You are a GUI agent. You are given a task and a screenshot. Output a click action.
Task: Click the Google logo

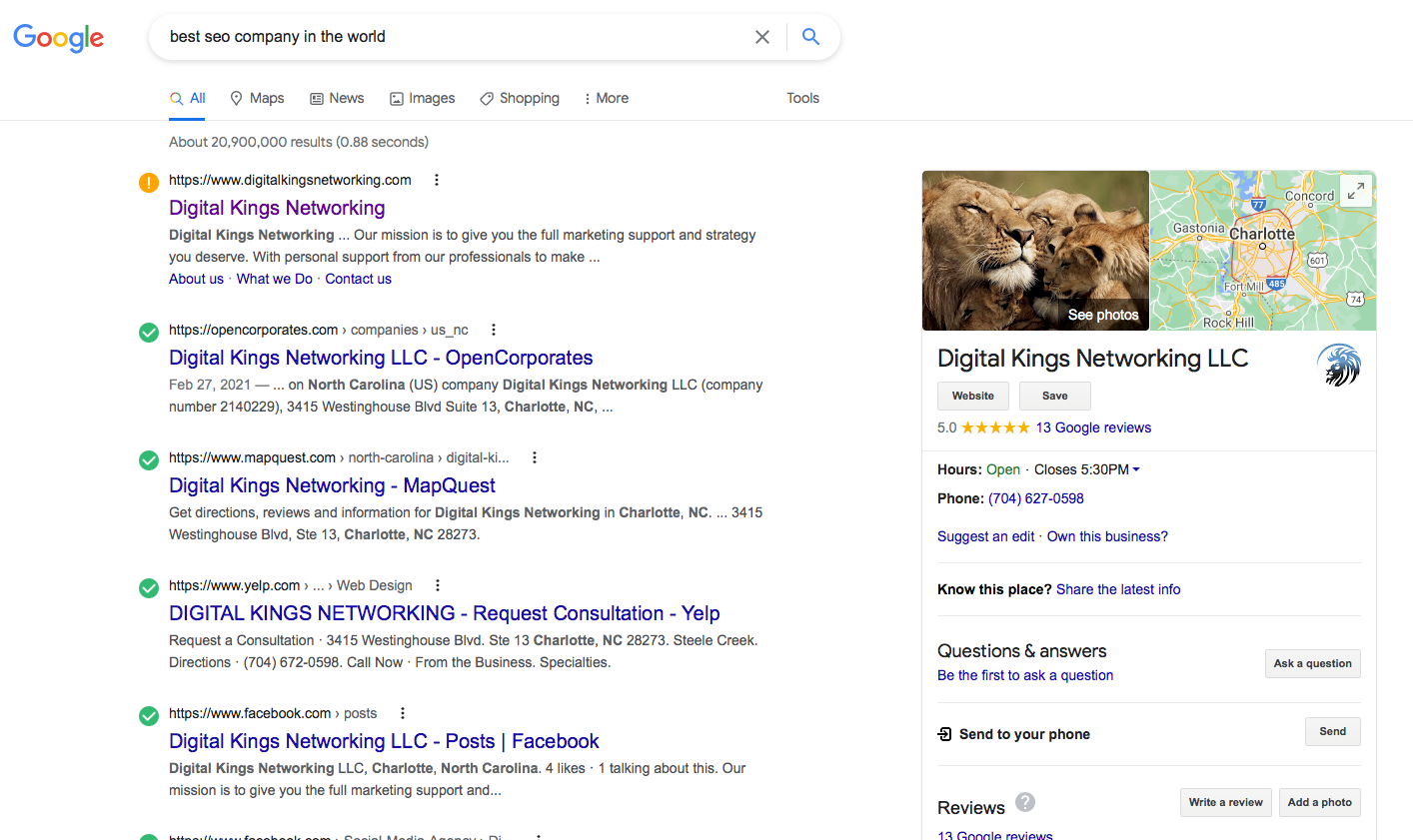(x=58, y=37)
